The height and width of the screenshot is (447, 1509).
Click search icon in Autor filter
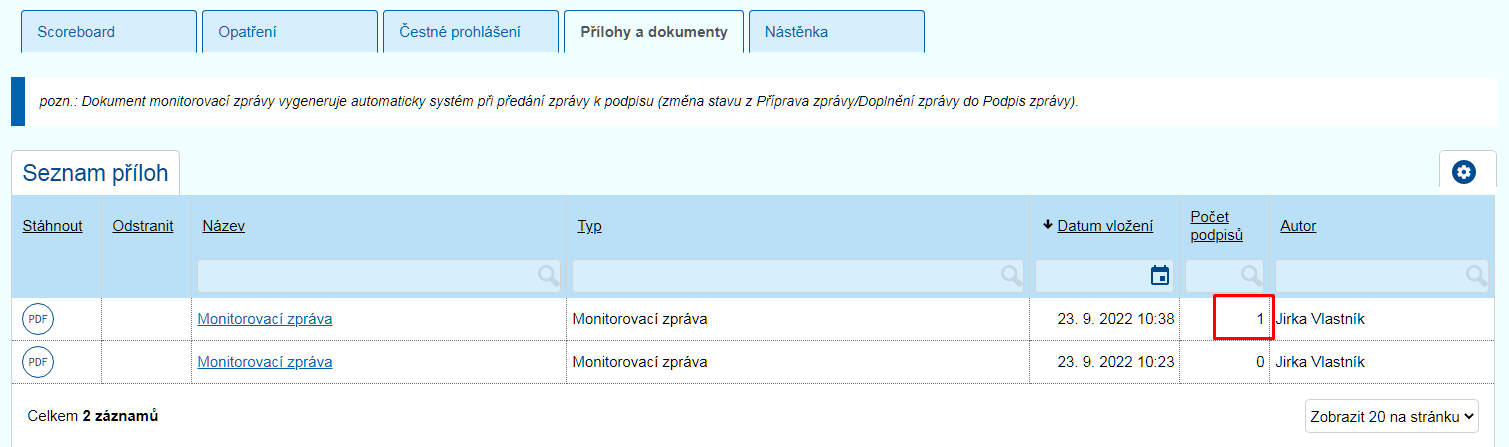point(1476,276)
